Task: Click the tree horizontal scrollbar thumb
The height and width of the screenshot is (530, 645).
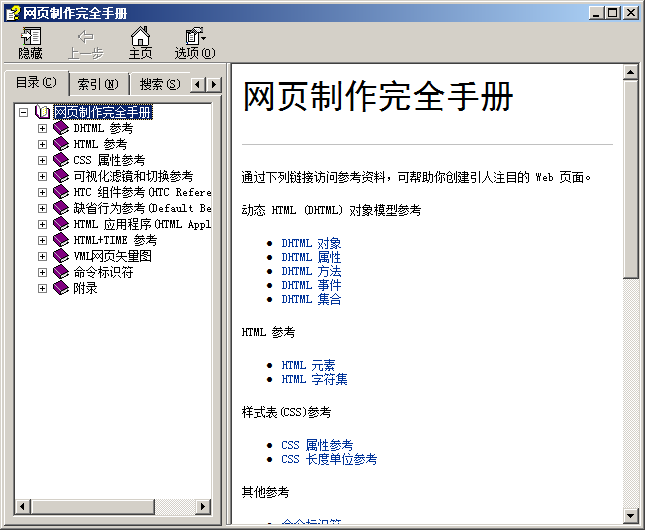Action: 93,507
